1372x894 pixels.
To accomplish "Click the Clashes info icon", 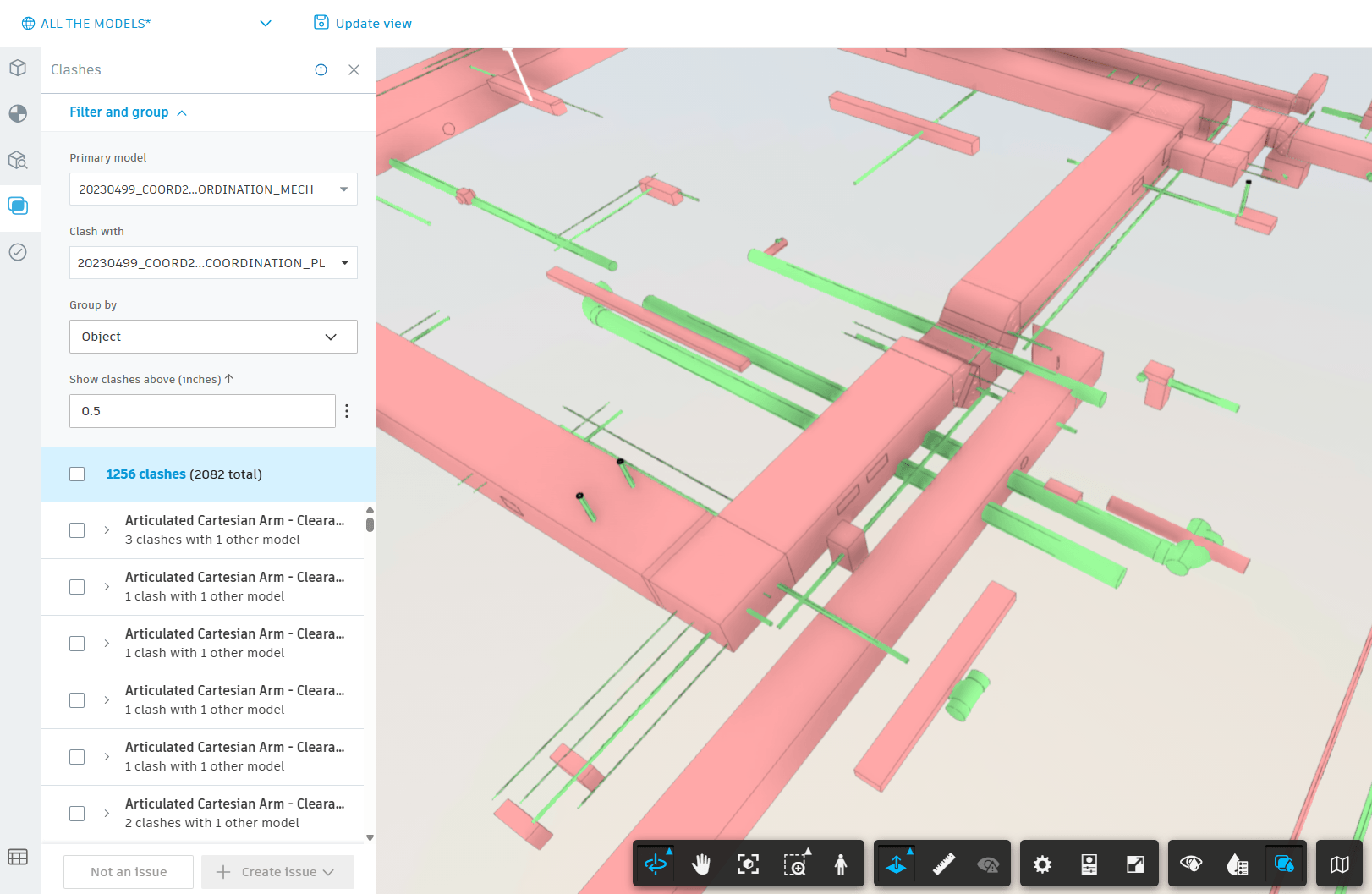I will tap(321, 70).
